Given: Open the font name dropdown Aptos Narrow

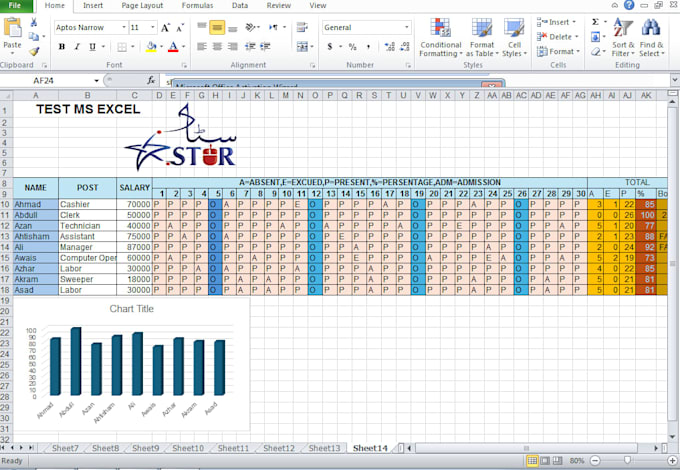Looking at the screenshot, I should [x=123, y=27].
